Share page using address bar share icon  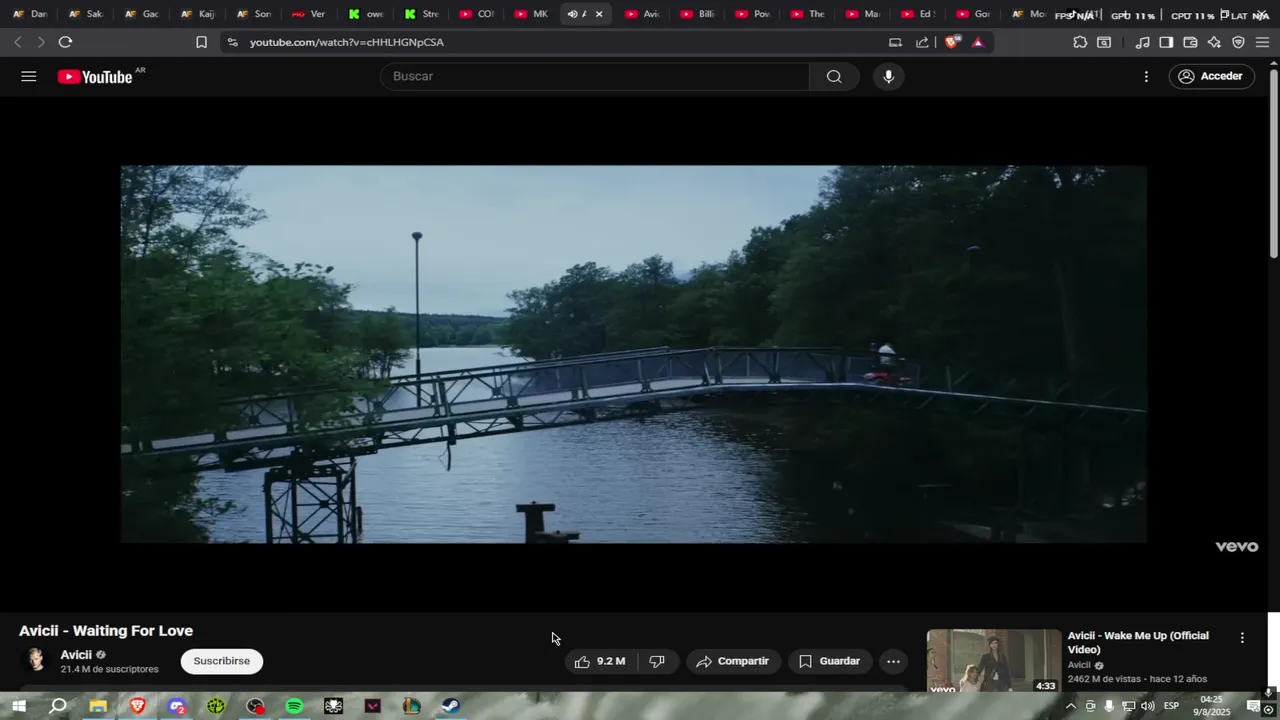[922, 42]
